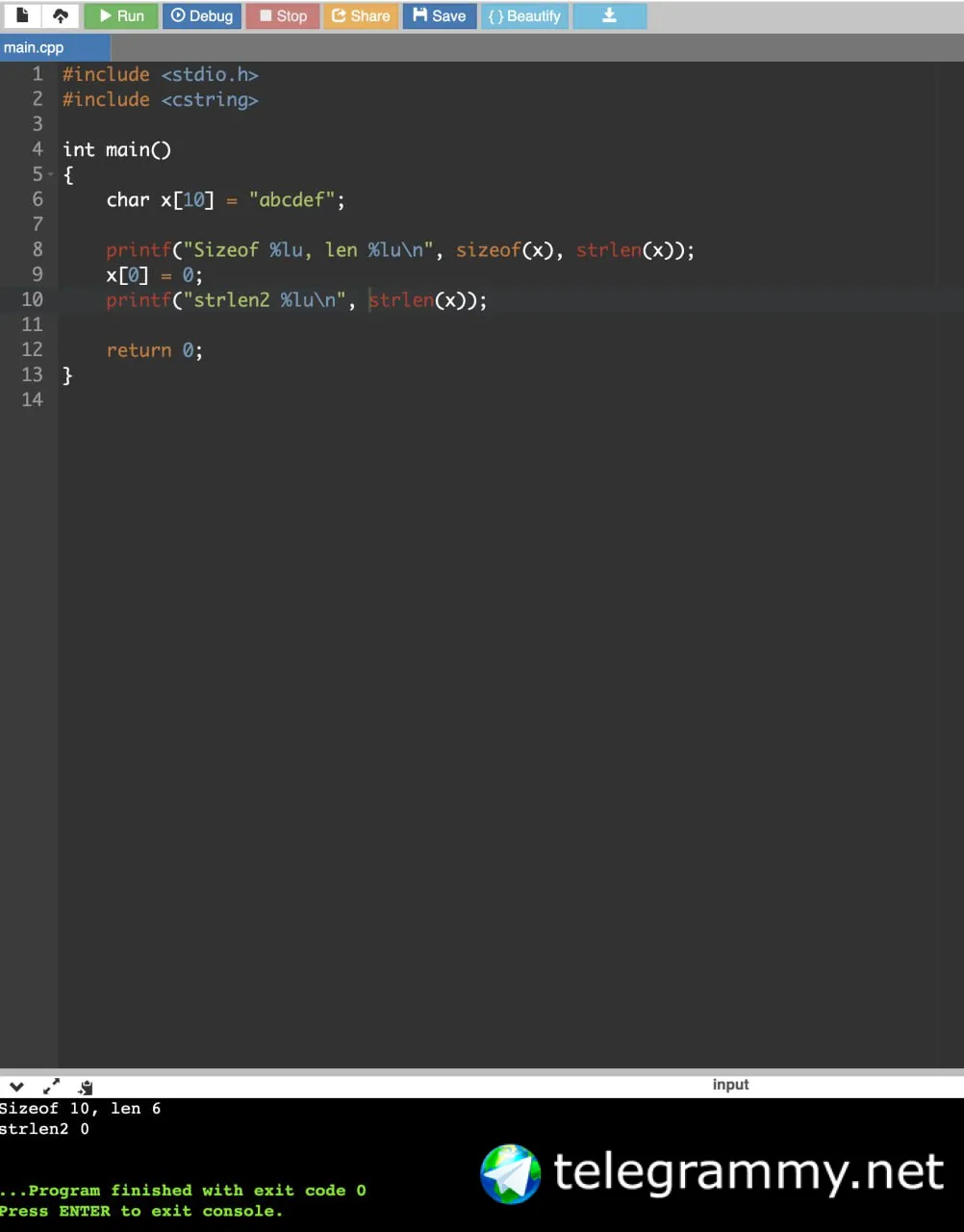
Task: Click console output 'strlen2 0'
Action: coord(44,1129)
